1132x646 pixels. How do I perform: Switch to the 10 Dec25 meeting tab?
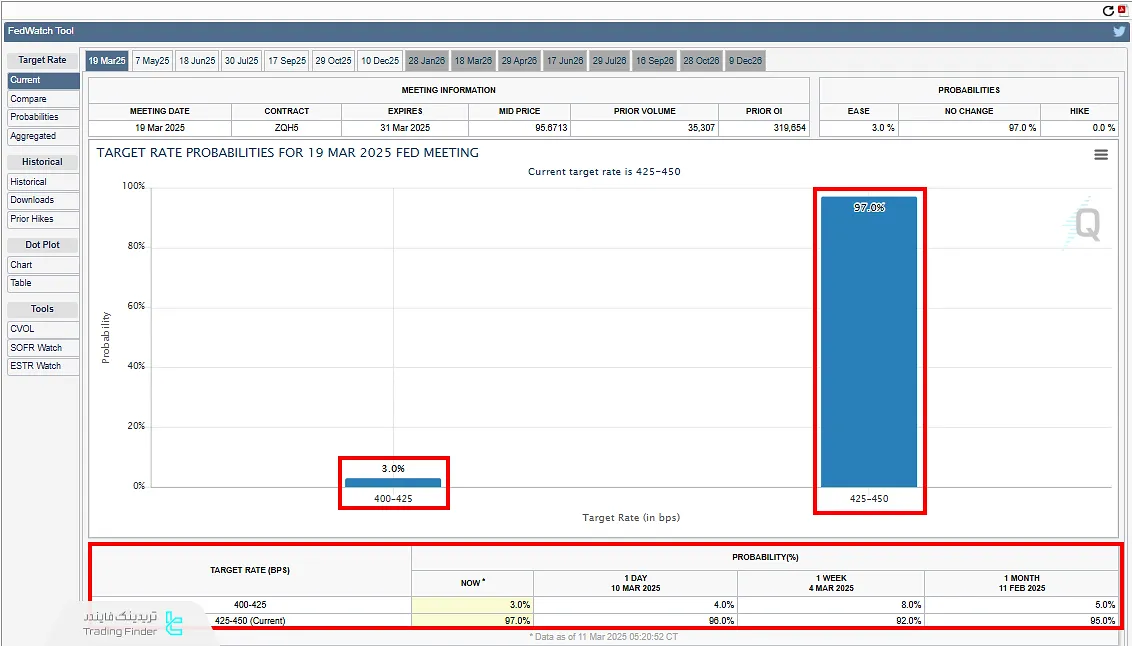pos(380,61)
